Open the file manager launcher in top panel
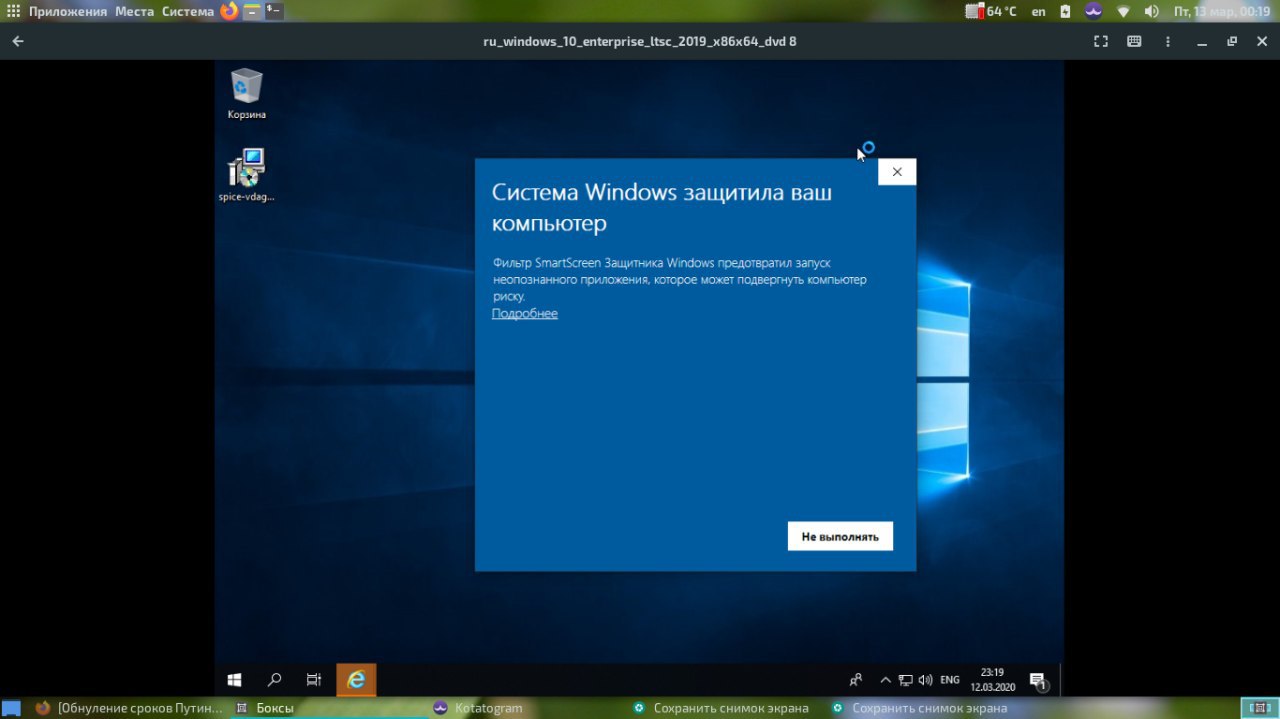The height and width of the screenshot is (719, 1280). [252, 11]
